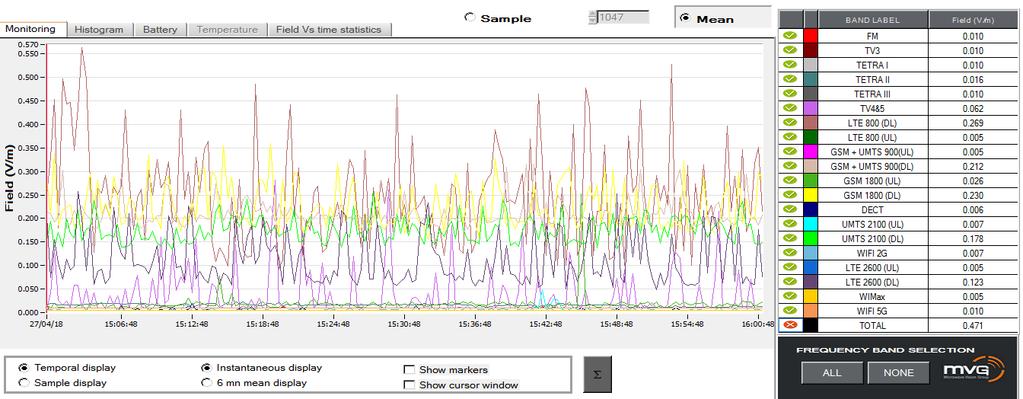Toggle visibility check for TETRA II band
Screen dimensions: 1023x399
(790, 79)
